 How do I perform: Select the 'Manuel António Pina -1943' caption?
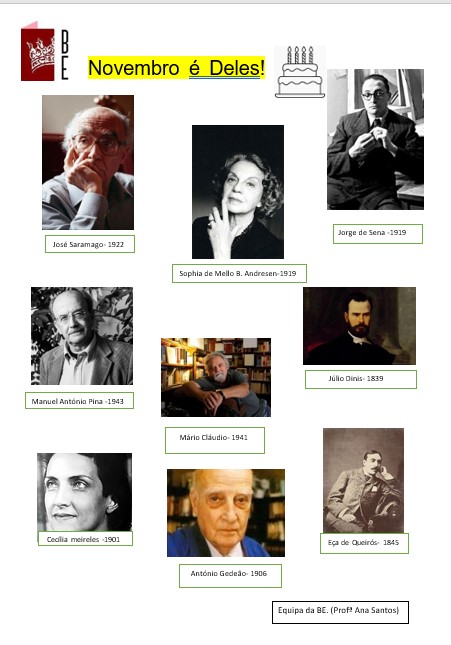coord(79,401)
